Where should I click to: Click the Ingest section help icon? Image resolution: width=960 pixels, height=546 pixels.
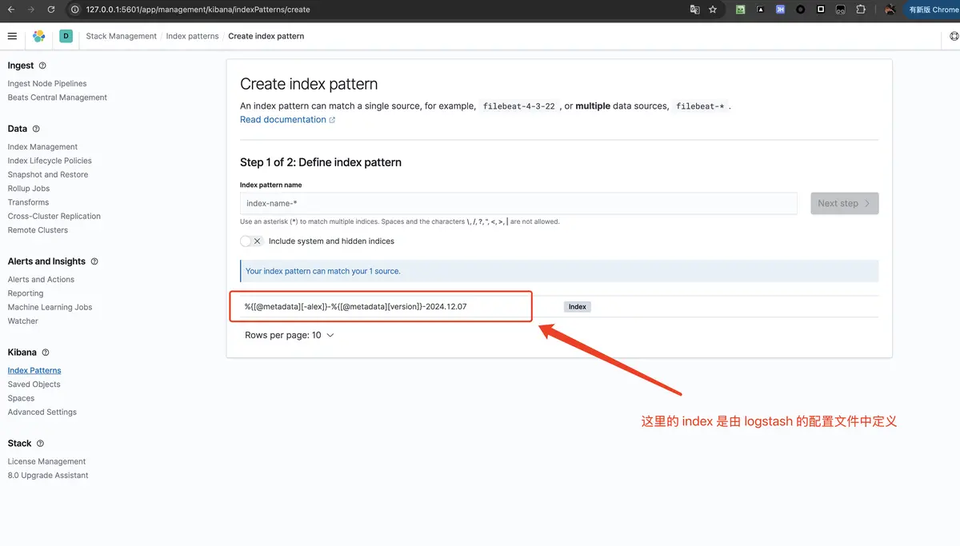(42, 65)
